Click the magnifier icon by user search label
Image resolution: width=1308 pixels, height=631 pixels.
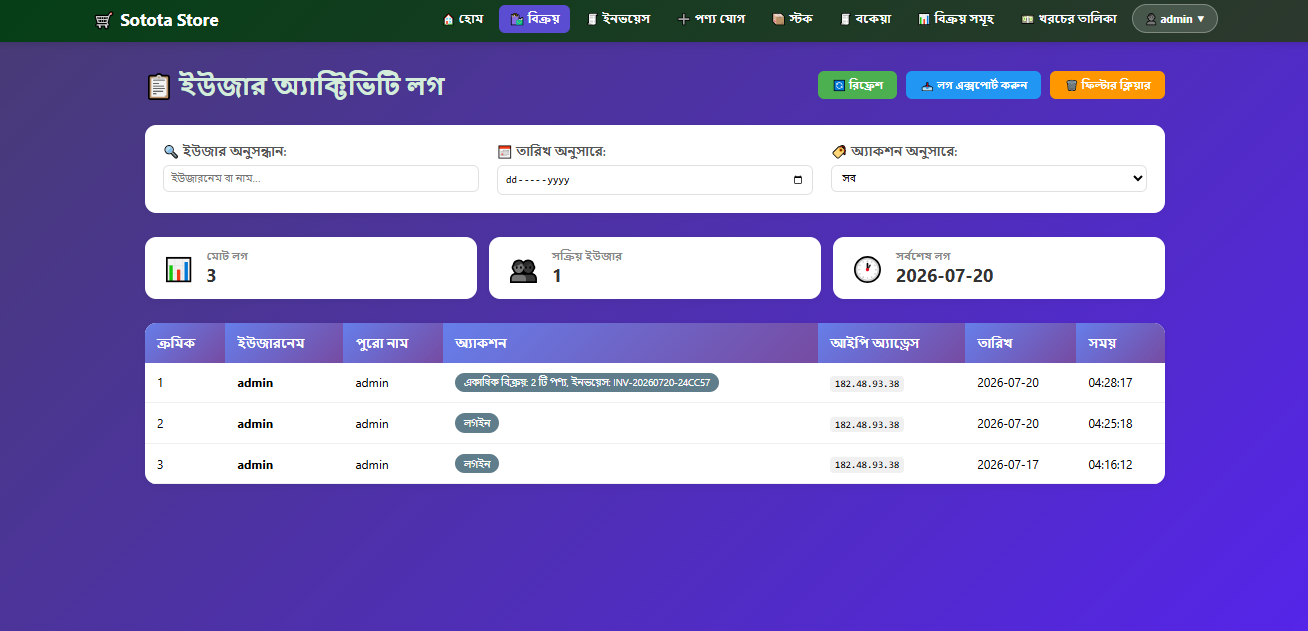click(x=171, y=152)
